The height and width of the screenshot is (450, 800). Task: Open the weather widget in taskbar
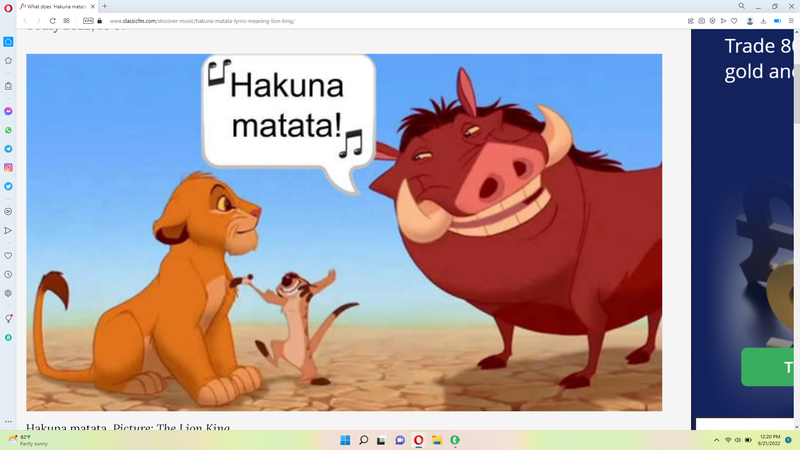[x=28, y=440]
